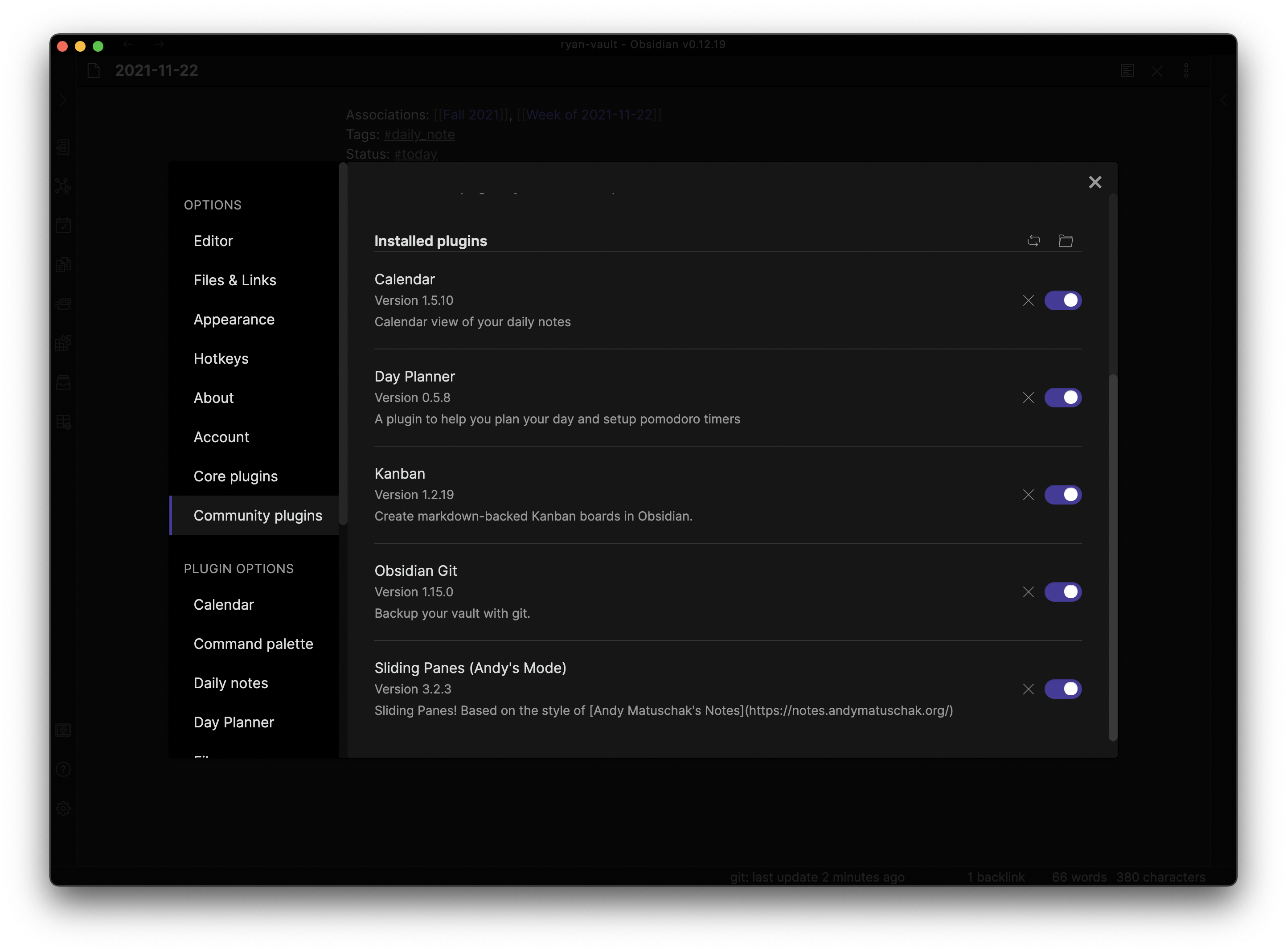Open the plugins folder
Screen dimensions: 1287x952
[1065, 241]
